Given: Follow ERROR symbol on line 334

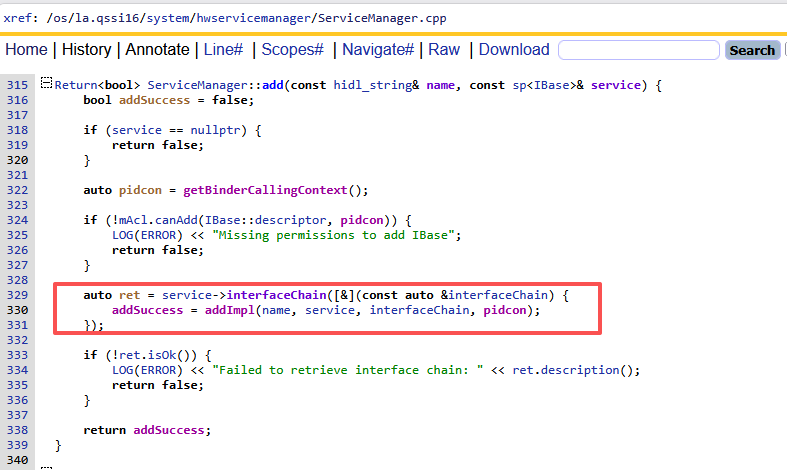Looking at the screenshot, I should tap(158, 370).
